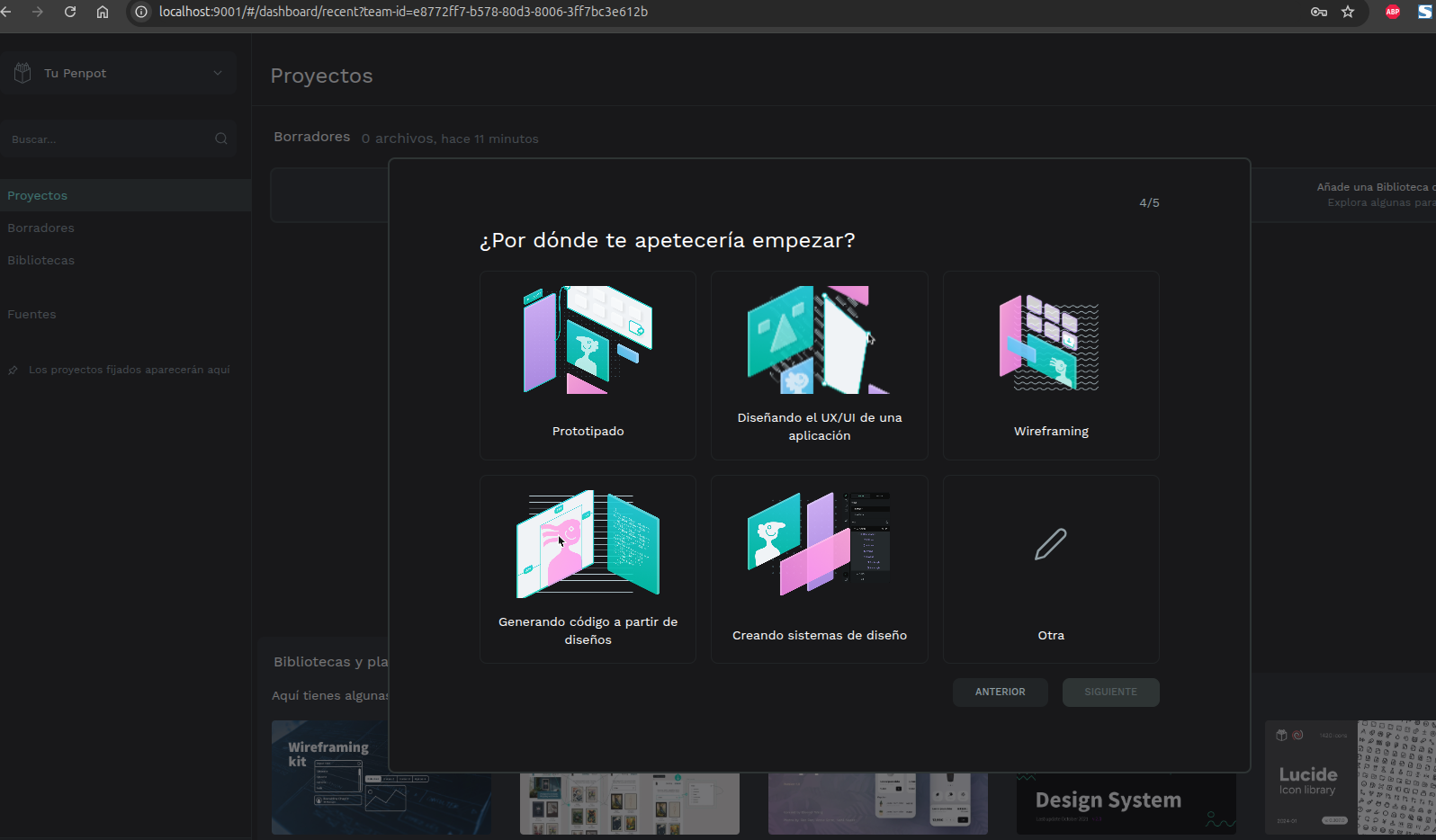Click the Penpot logo icon in sidebar
The image size is (1436, 840).
(x=22, y=73)
